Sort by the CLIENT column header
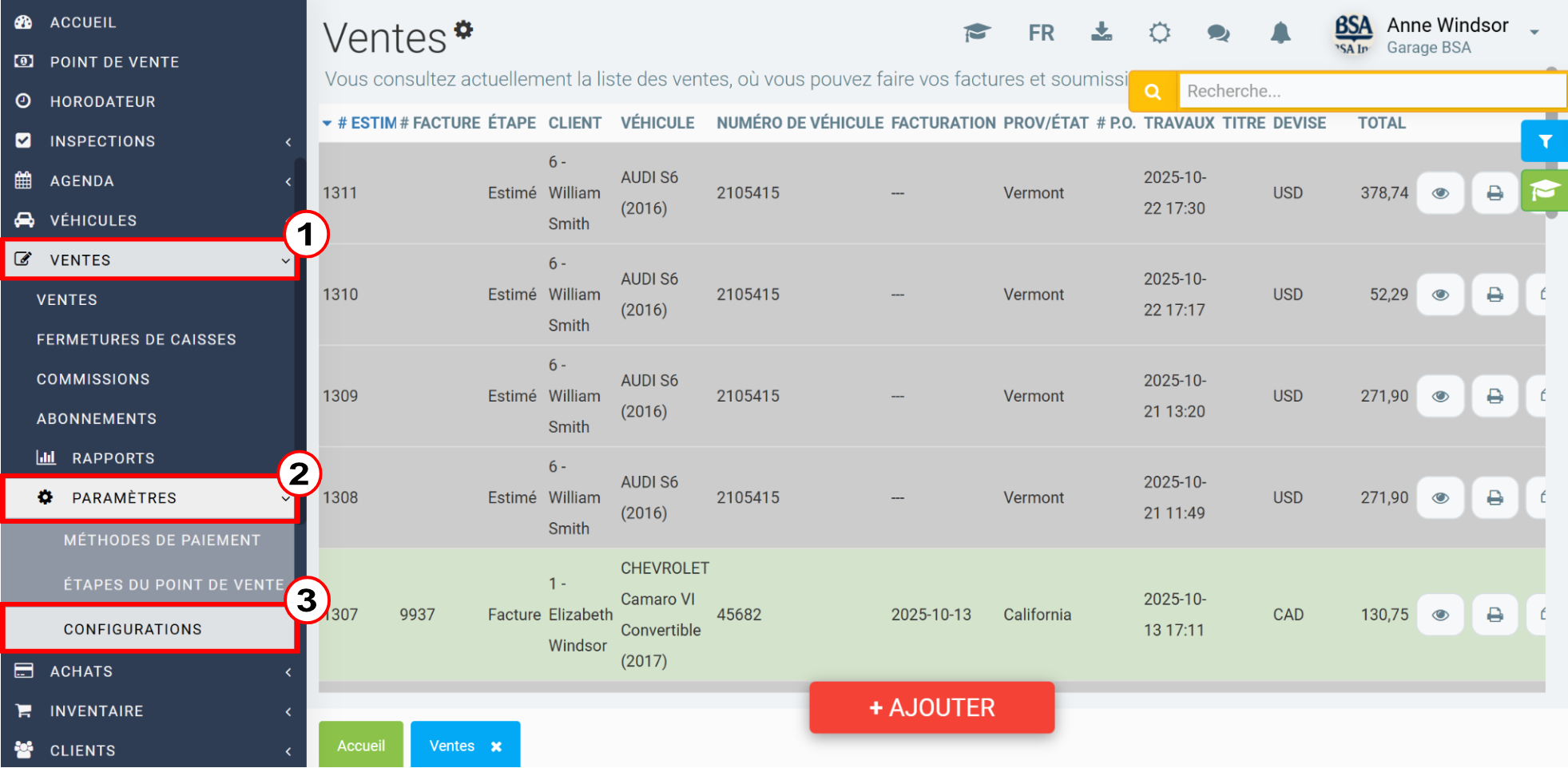 [x=575, y=123]
